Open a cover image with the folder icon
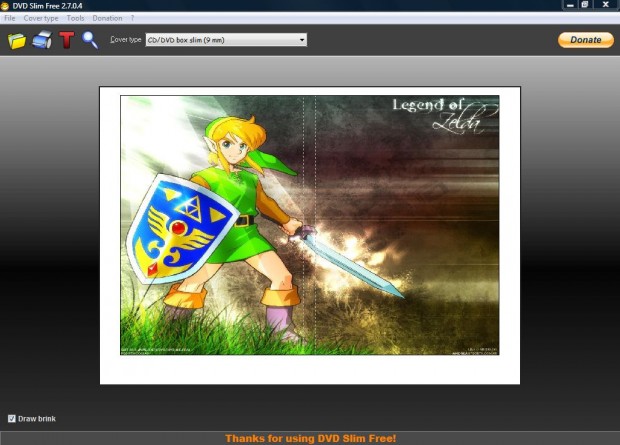 tap(17, 40)
